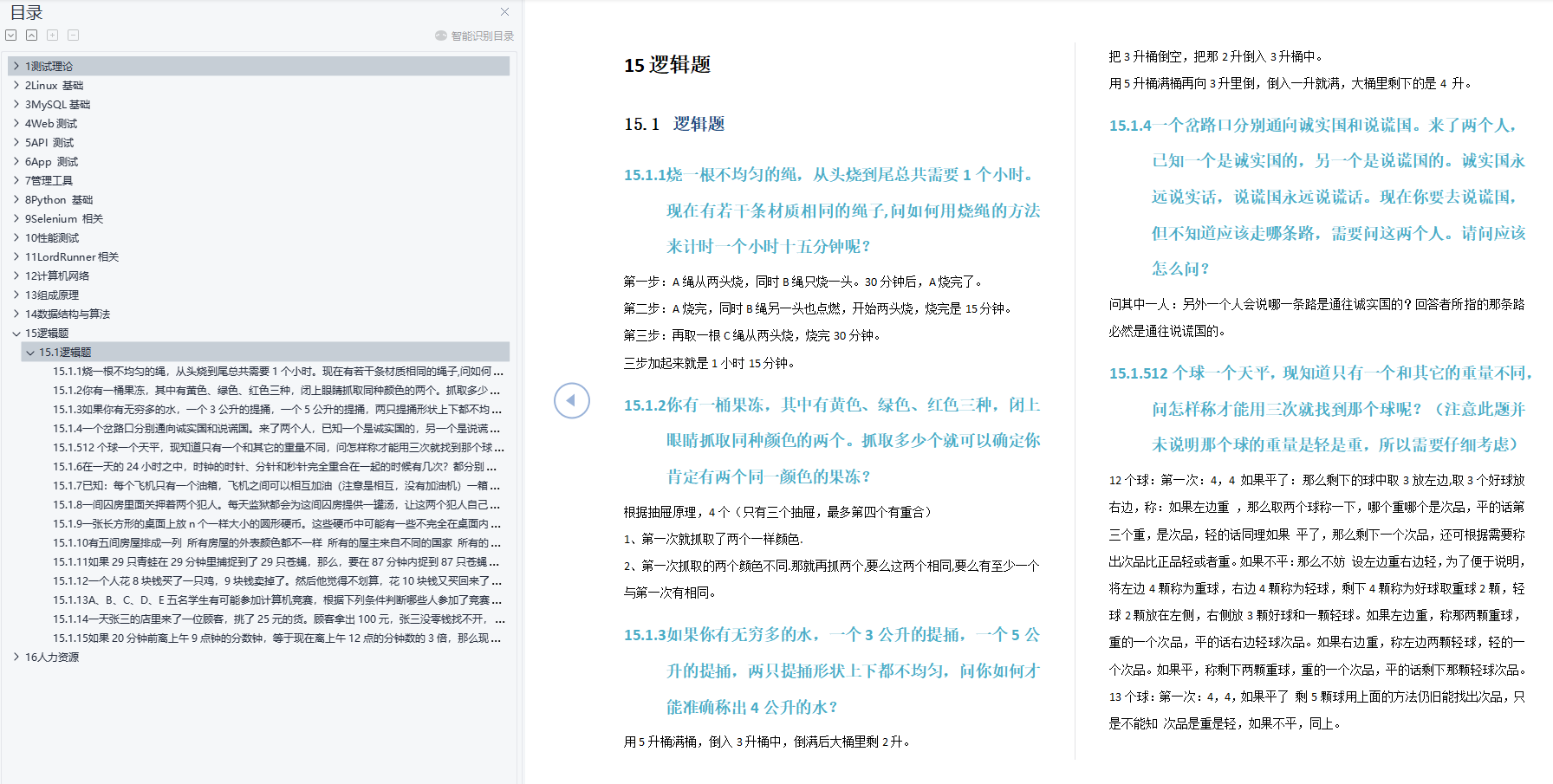This screenshot has height=784, width=1553.
Task: Click blue heading 15.1.2你有一桶果冻 on page
Action: tap(832, 440)
